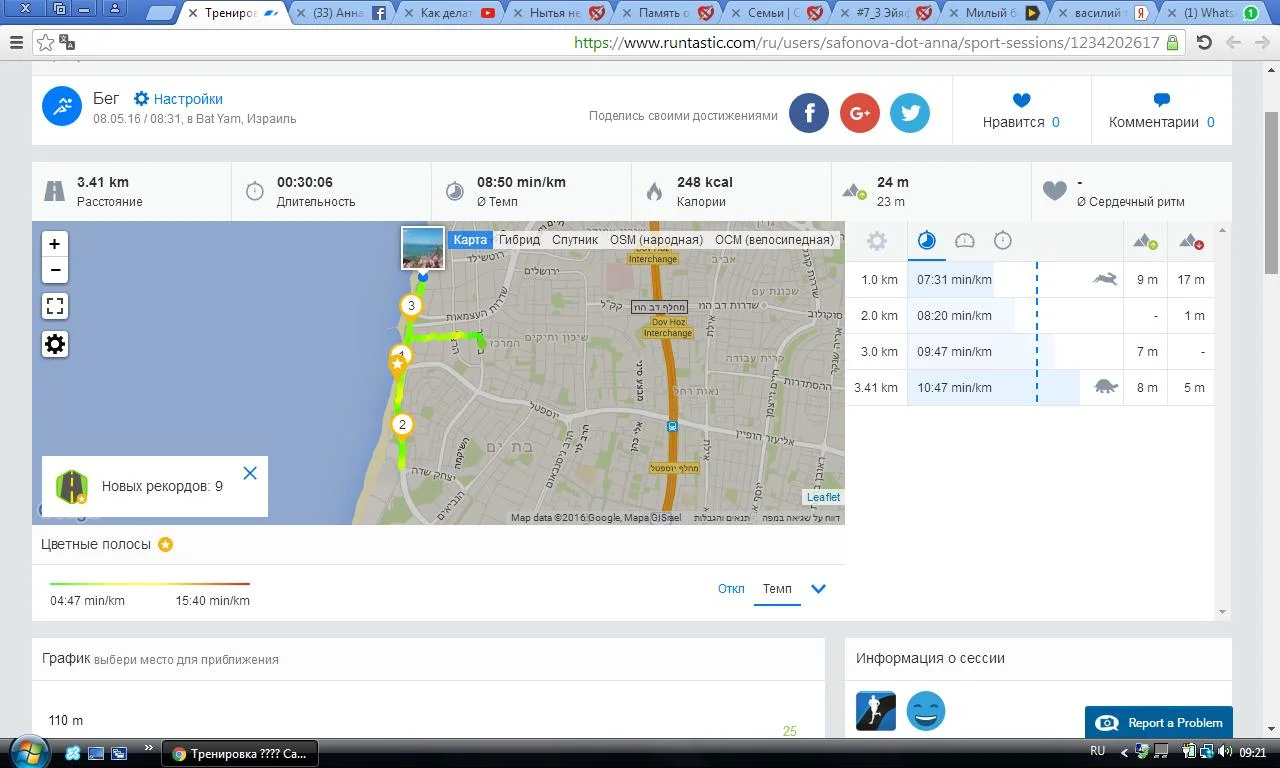Click the blue heart like icon

pyautogui.click(x=1021, y=100)
